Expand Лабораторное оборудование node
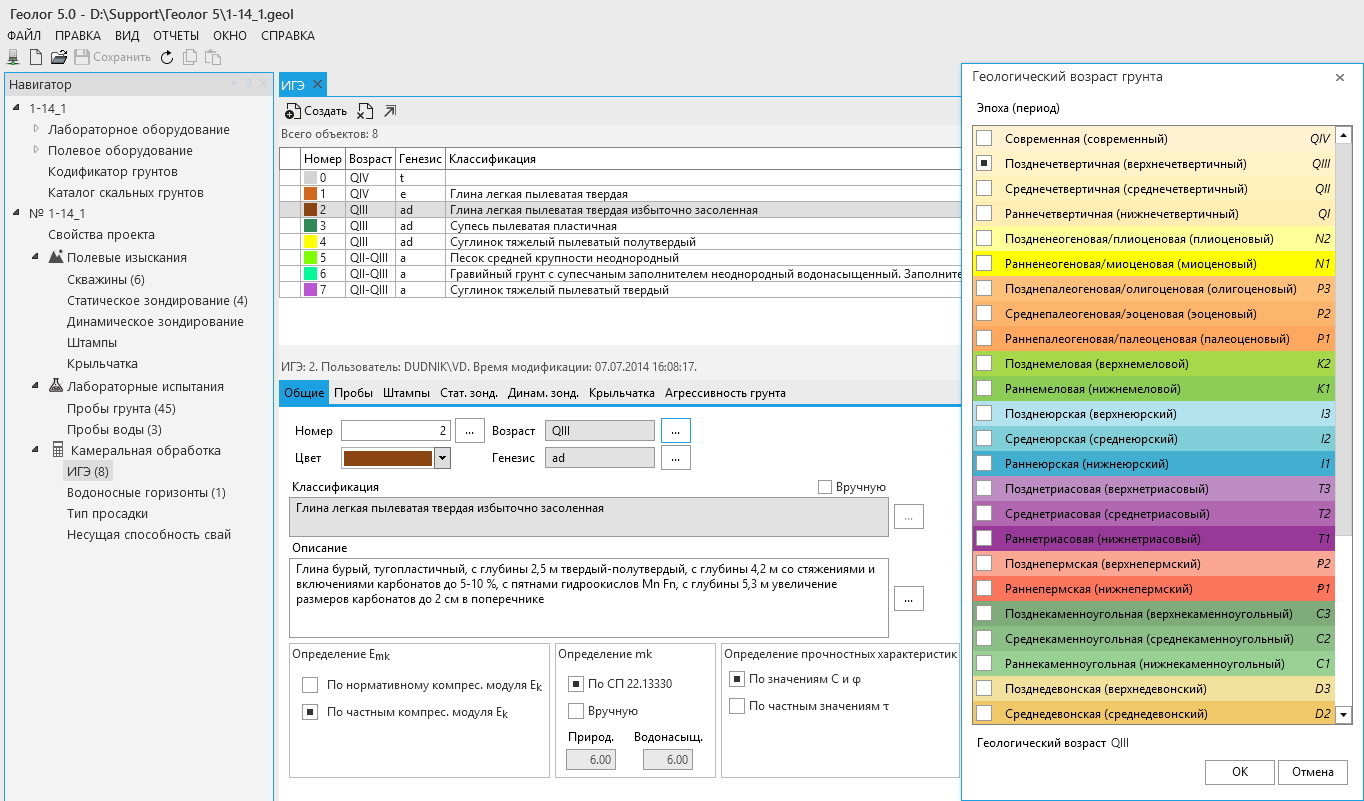This screenshot has width=1364, height=801. (x=36, y=129)
